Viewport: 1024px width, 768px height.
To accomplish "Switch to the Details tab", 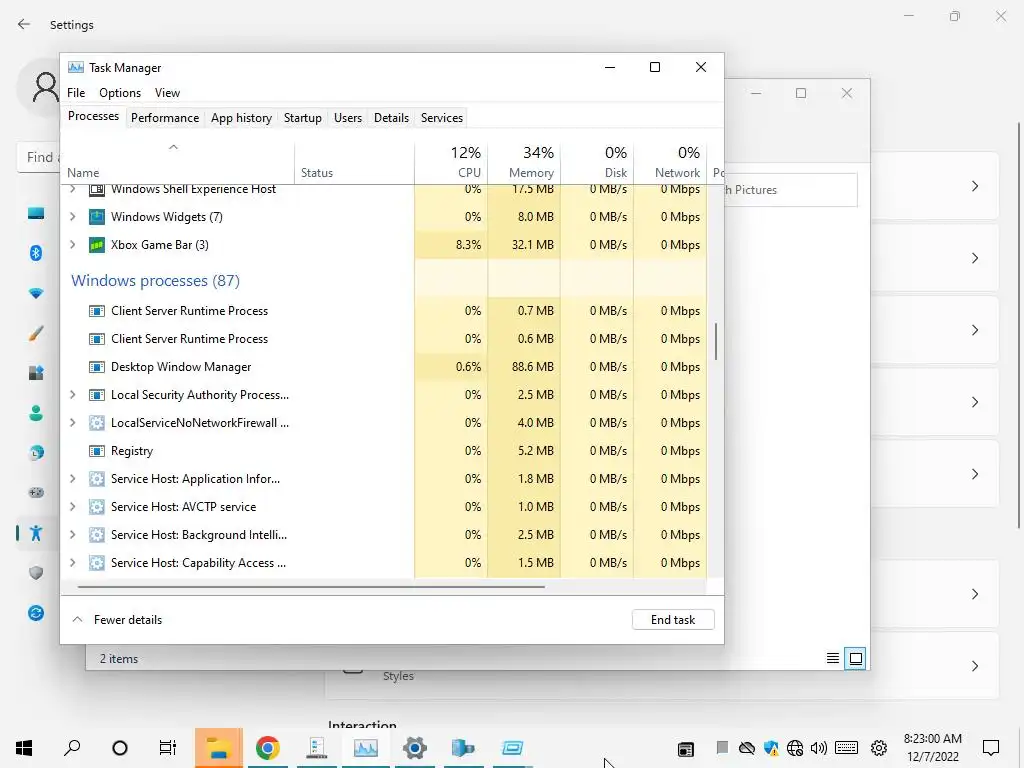I will tap(391, 118).
